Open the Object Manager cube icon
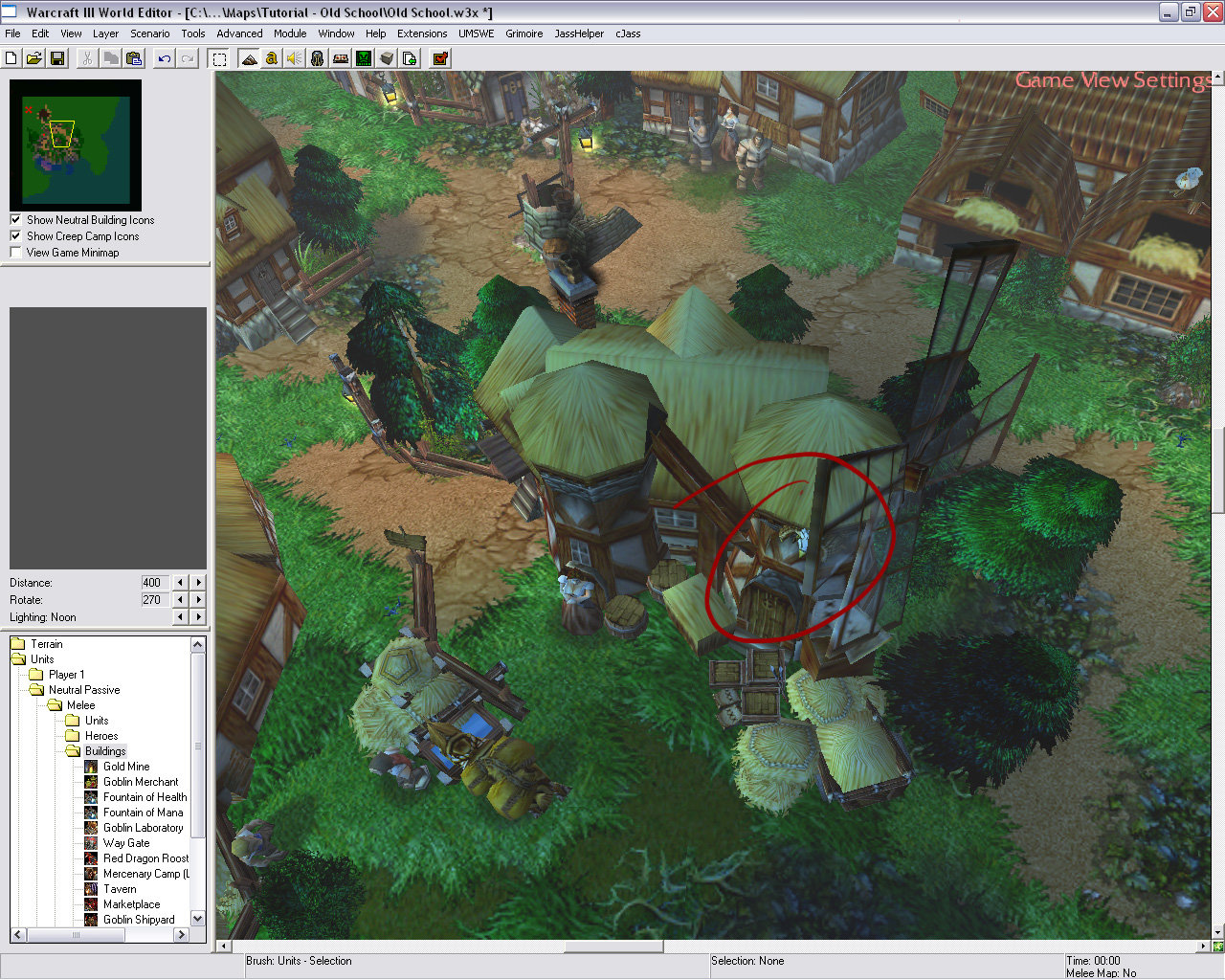The image size is (1225, 980). point(387,58)
